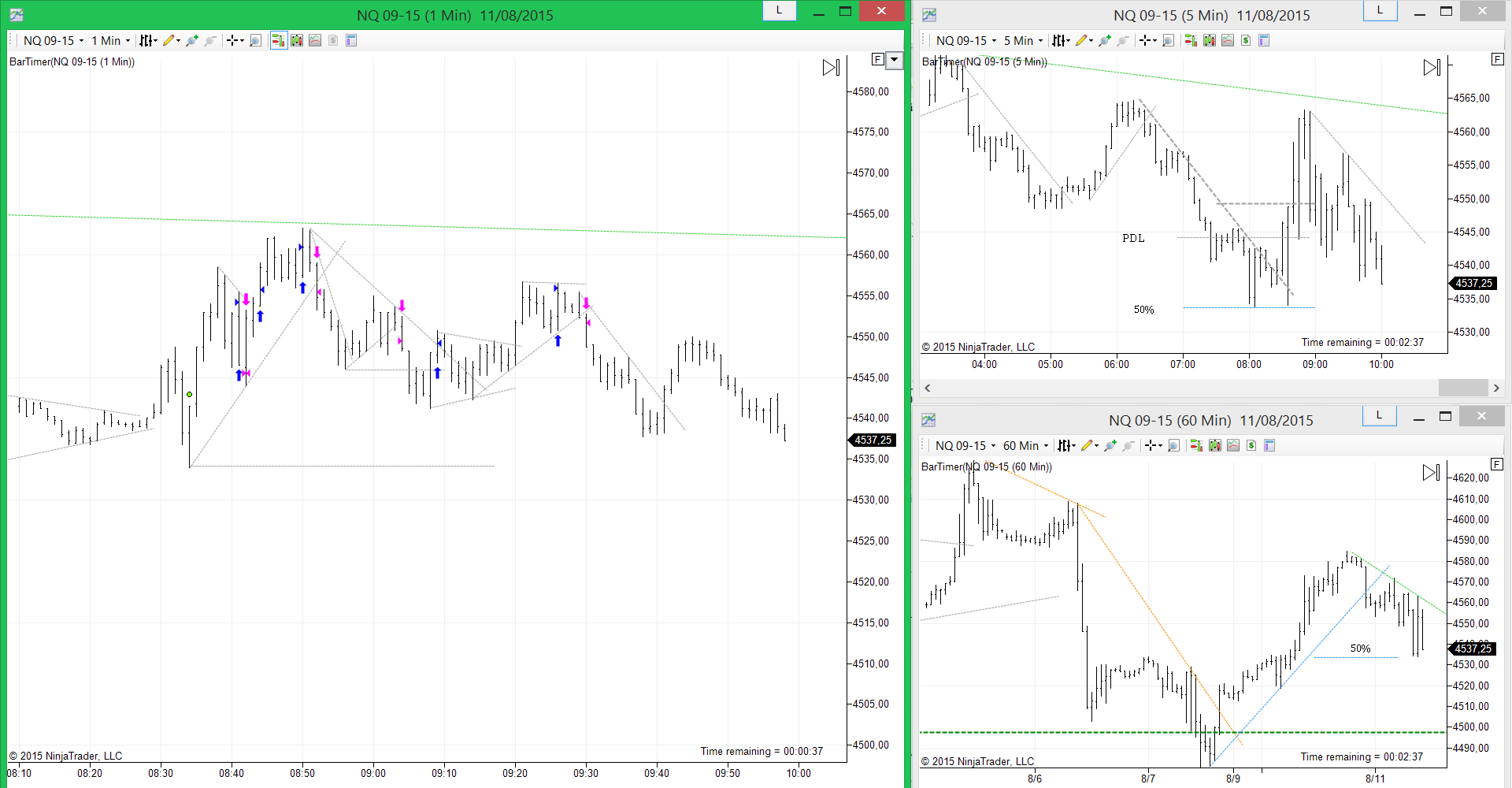Click the 5 Min horizontal scrollbar thumb
The width and height of the screenshot is (1512, 788).
tap(1463, 388)
